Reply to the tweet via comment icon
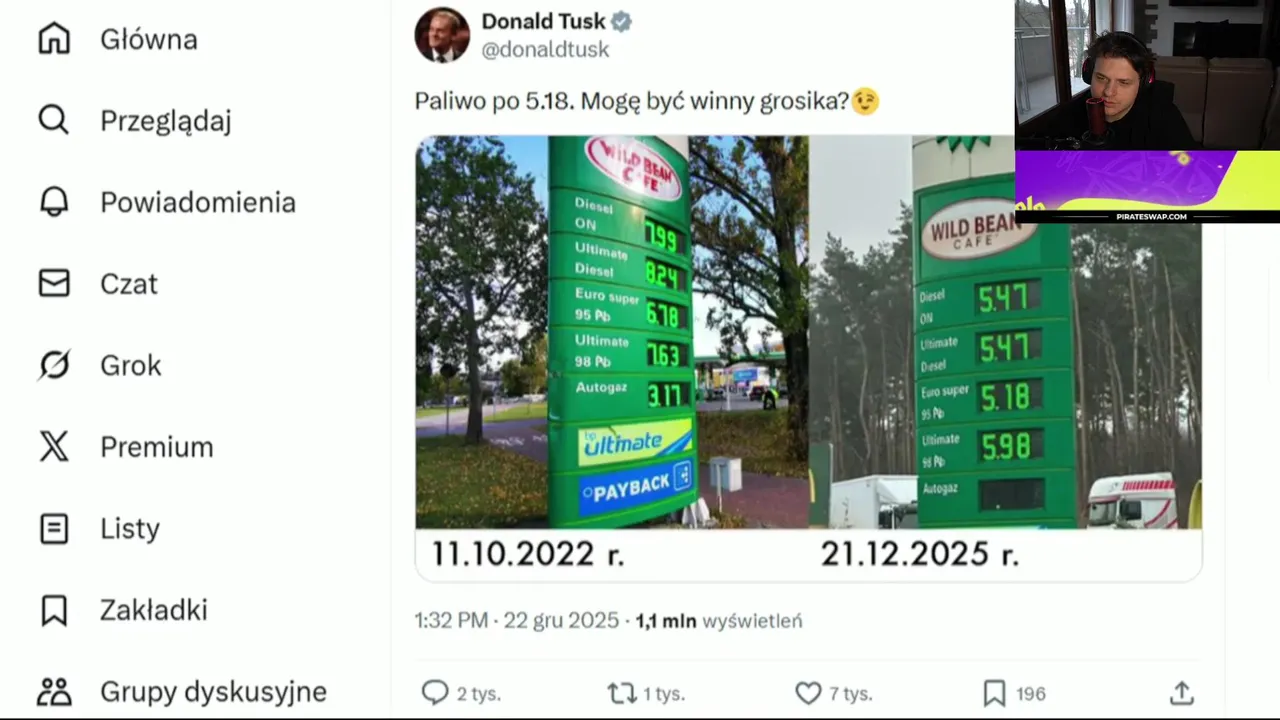The height and width of the screenshot is (720, 1280). [x=435, y=693]
